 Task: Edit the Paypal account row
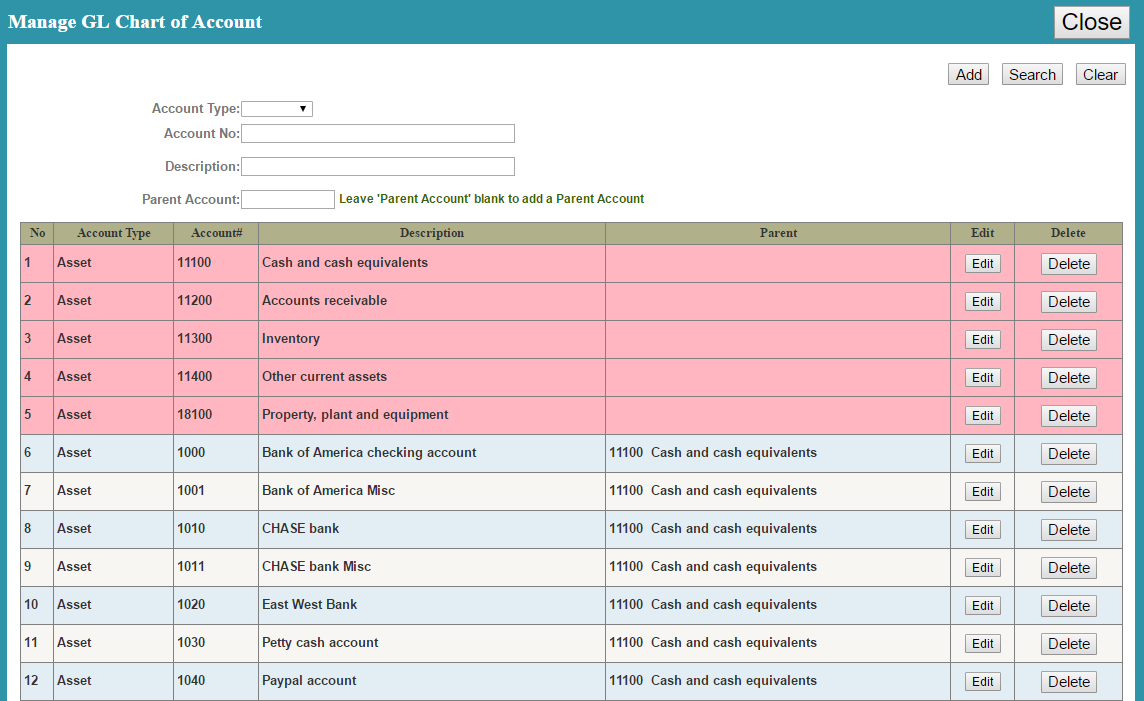pos(982,682)
